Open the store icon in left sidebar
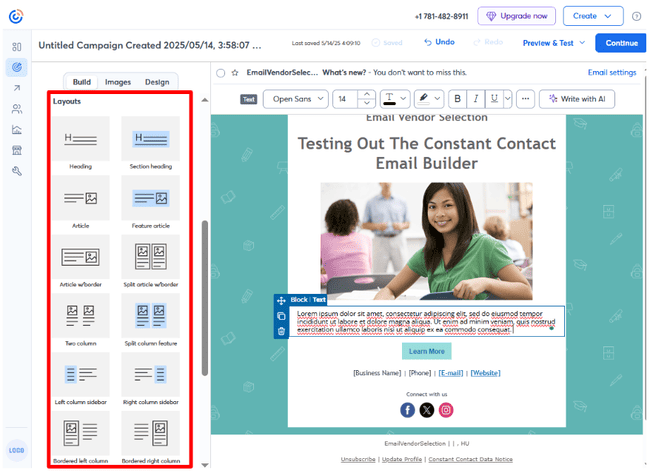This screenshot has height=473, width=650. point(17,150)
